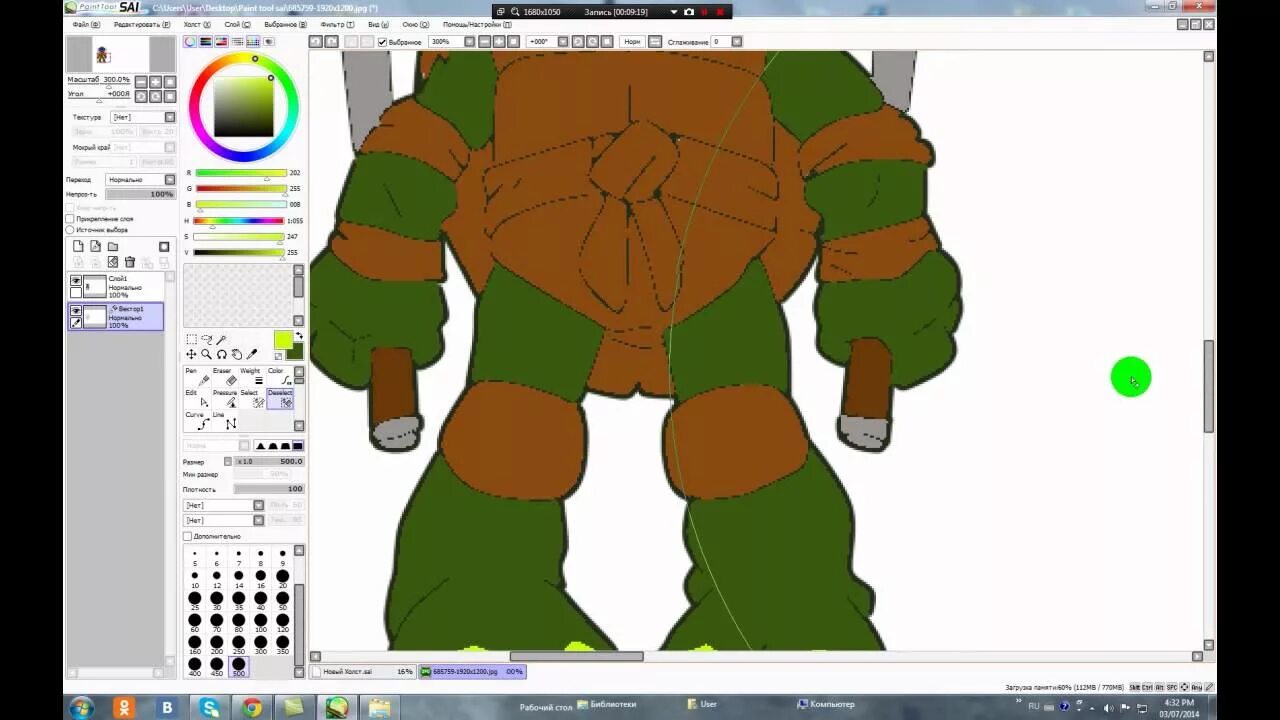Click the undo arrow in the toolbar
Viewport: 1280px width, 720px height.
[315, 42]
